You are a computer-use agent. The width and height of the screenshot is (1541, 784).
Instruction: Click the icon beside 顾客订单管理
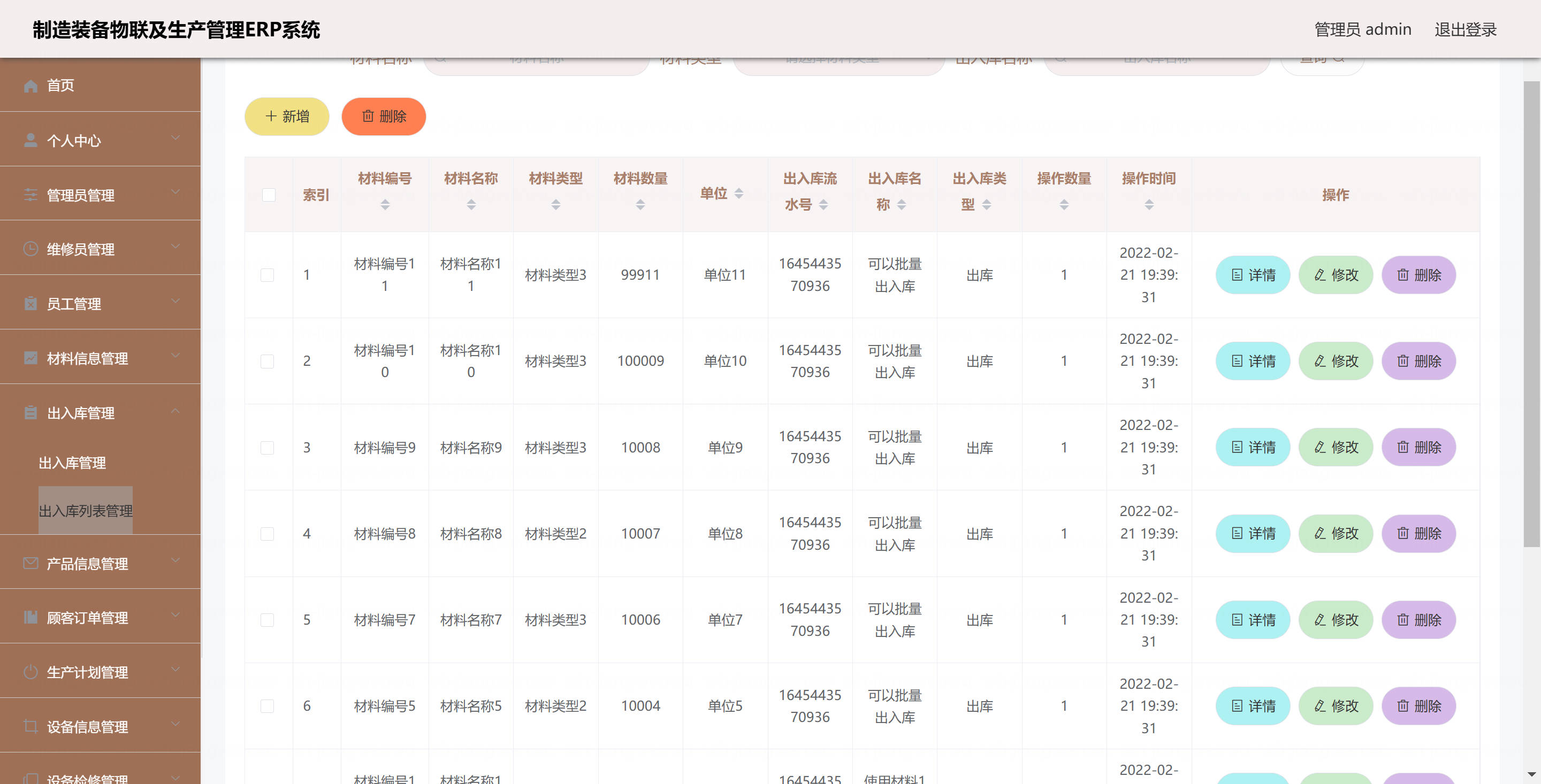[x=30, y=618]
